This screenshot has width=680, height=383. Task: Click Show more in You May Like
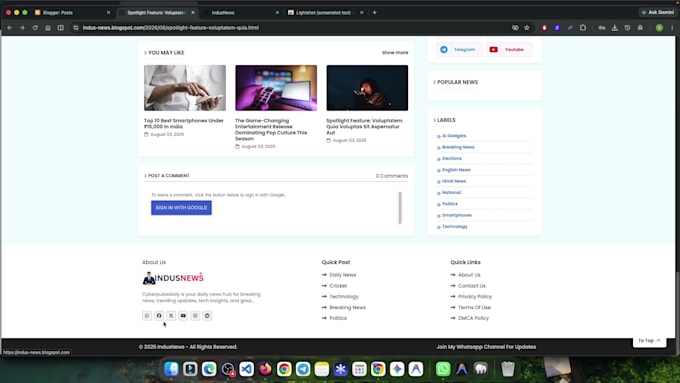pyautogui.click(x=395, y=52)
